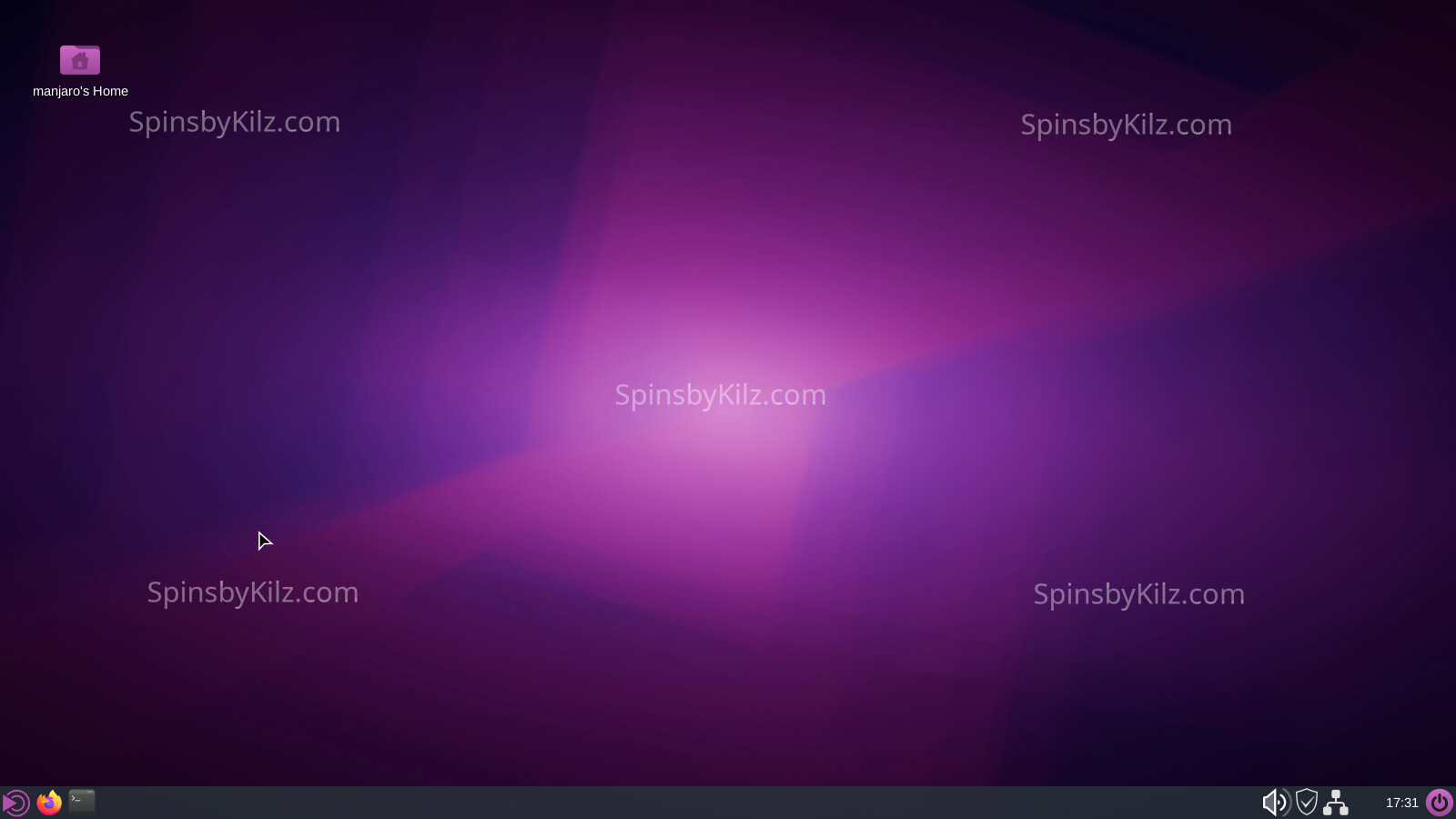The height and width of the screenshot is (819, 1456).
Task: Launch Firefox from the panel
Action: tap(49, 803)
